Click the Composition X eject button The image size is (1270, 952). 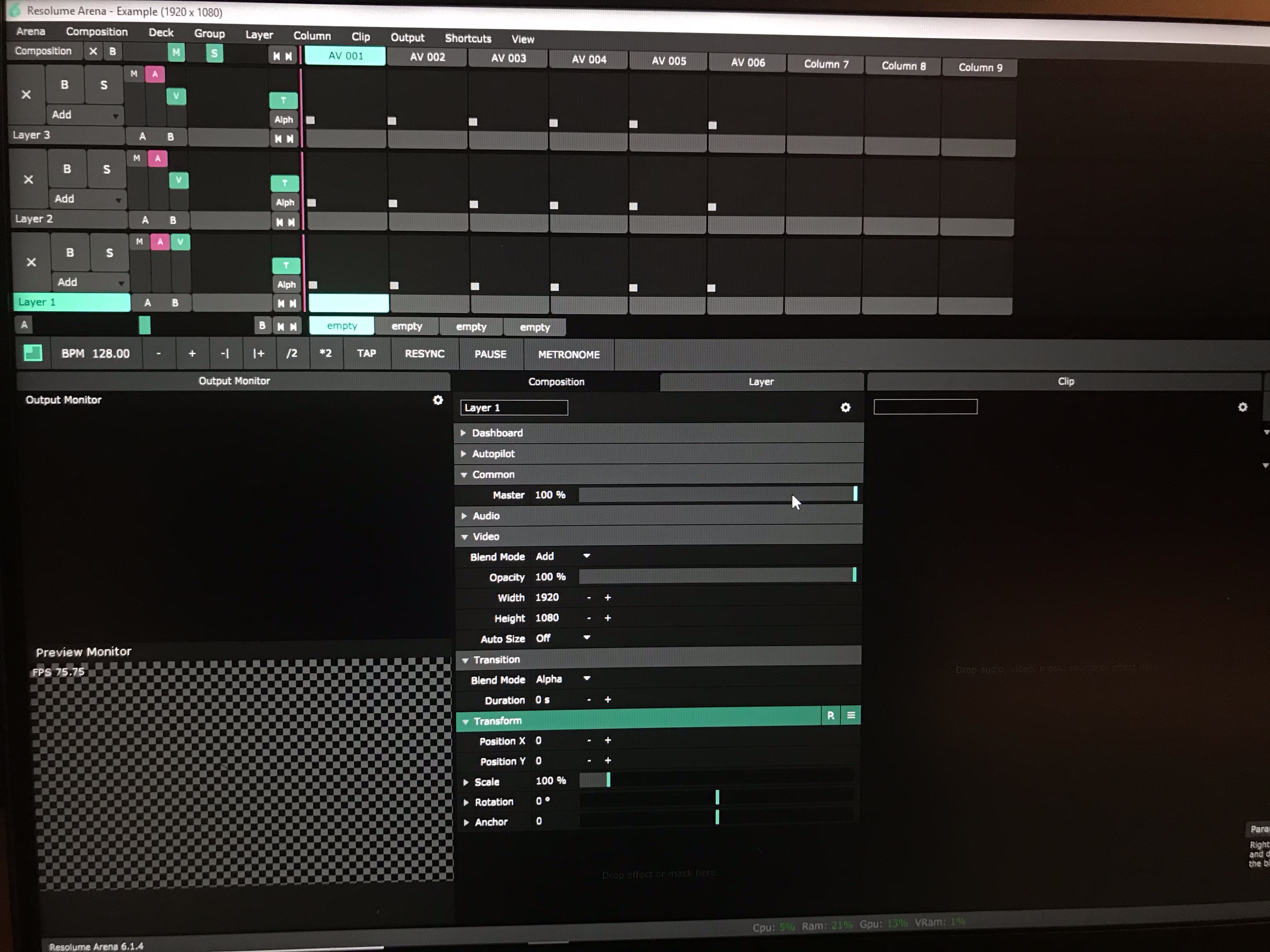(x=93, y=52)
